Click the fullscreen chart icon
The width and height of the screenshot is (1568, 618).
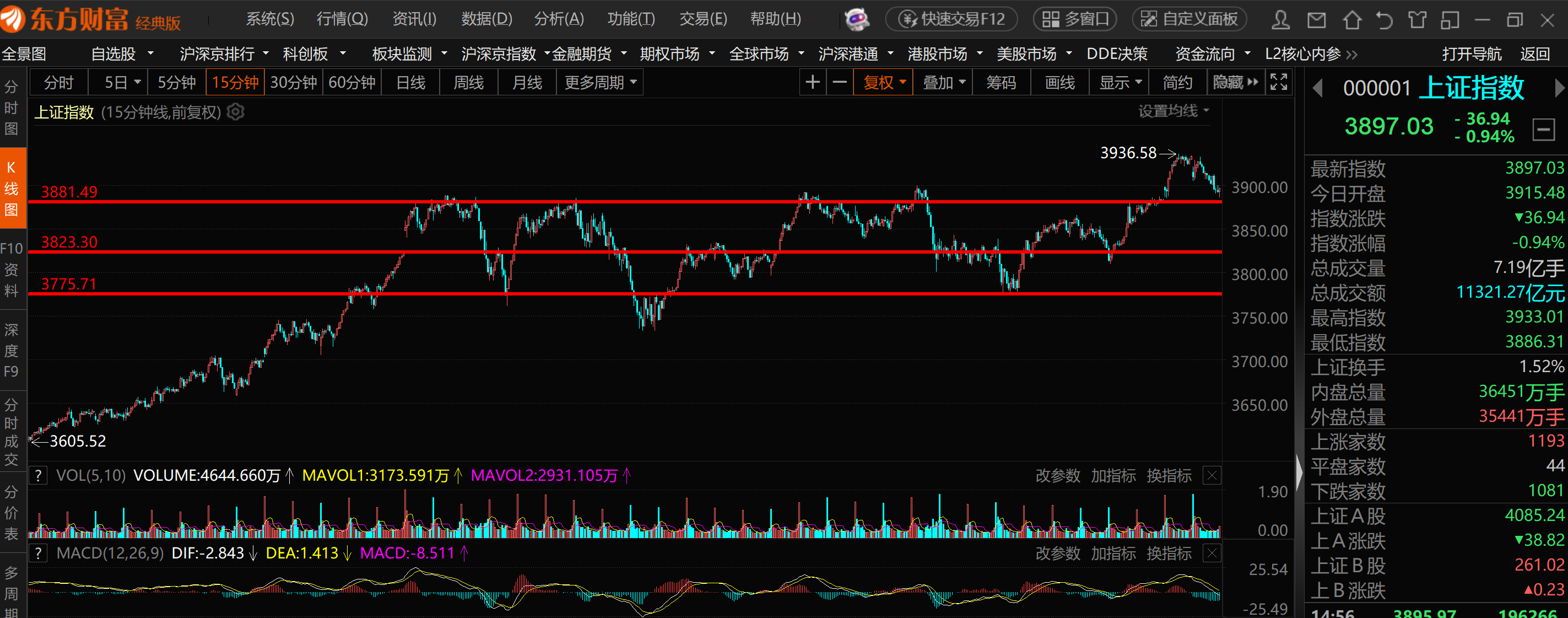1278,82
